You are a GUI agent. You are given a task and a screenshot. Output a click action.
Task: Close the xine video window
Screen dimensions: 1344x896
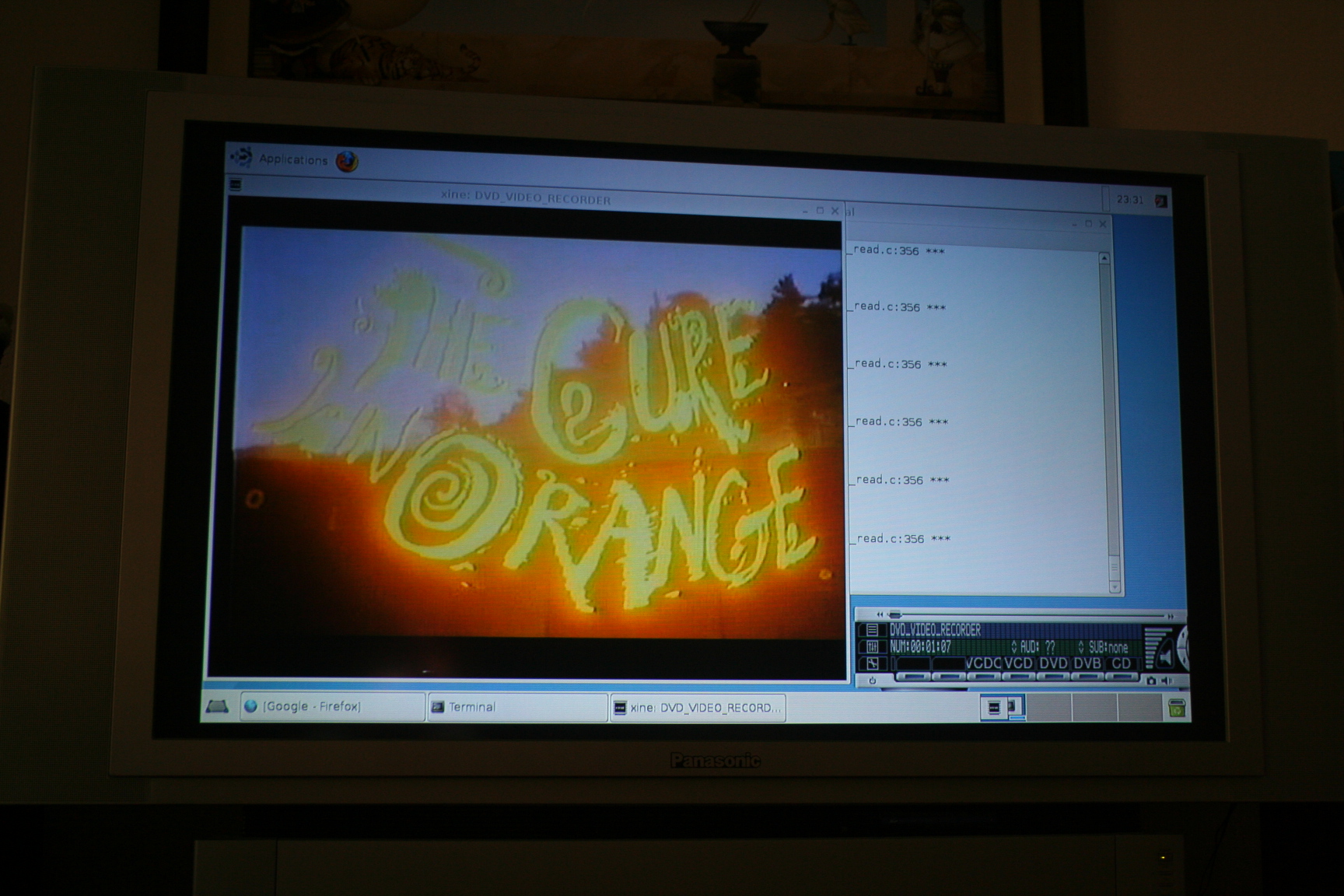pyautogui.click(x=835, y=211)
